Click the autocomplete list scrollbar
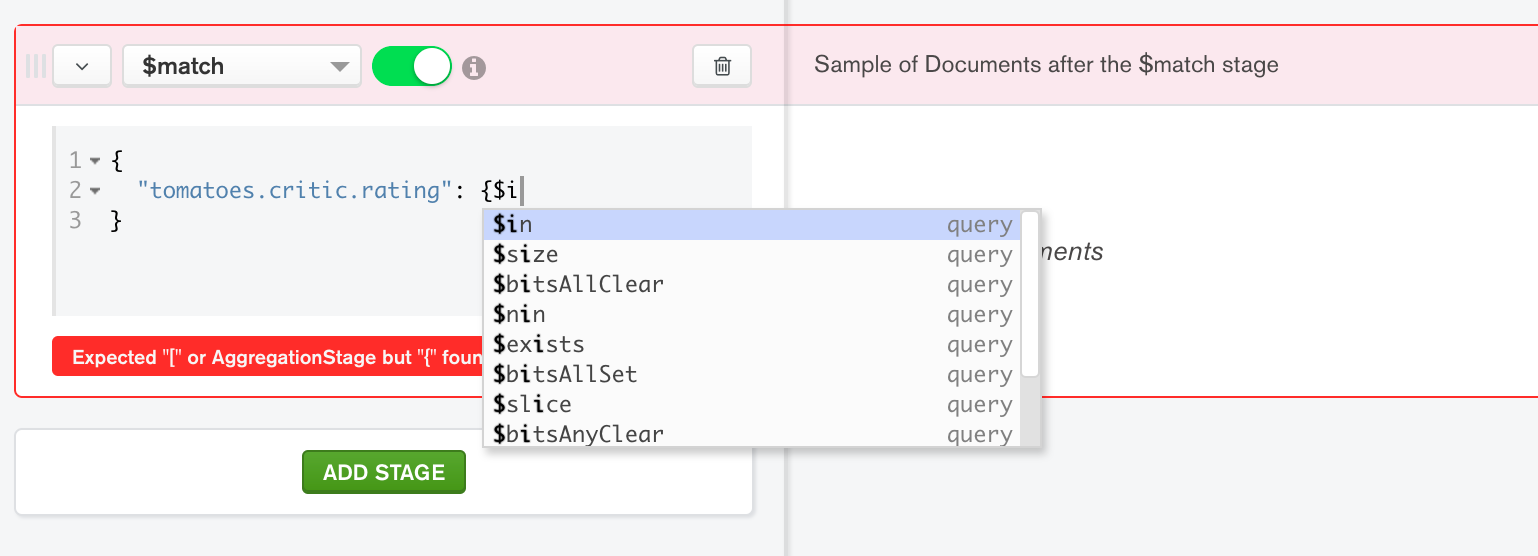This screenshot has width=1538, height=556. (x=1030, y=294)
